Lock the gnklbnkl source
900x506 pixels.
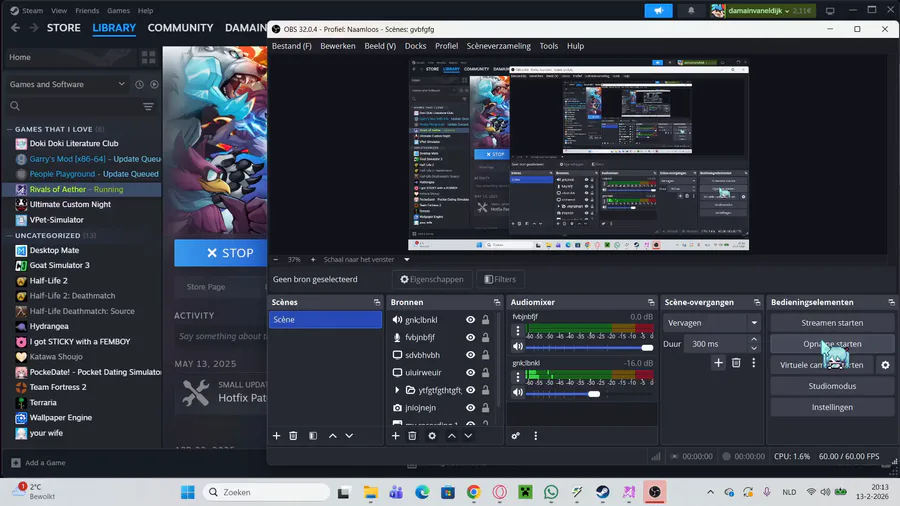point(486,320)
